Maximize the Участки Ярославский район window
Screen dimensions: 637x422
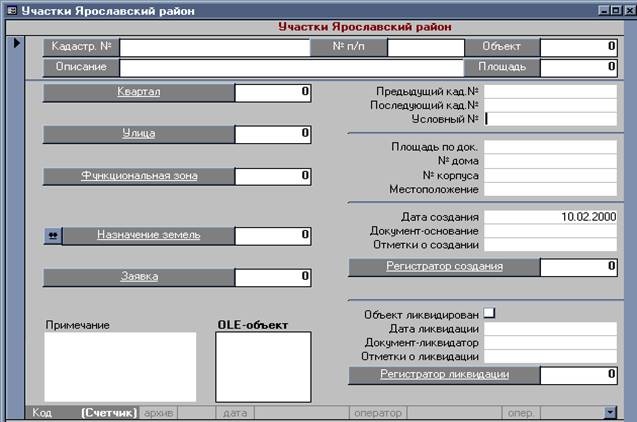point(615,10)
